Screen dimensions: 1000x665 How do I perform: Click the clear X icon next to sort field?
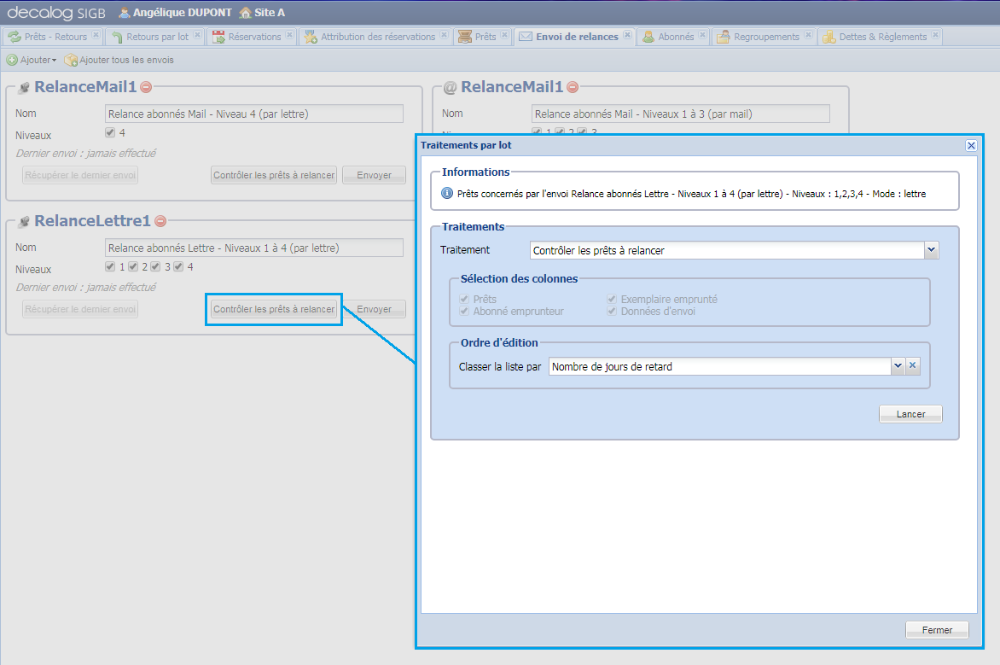pos(912,366)
